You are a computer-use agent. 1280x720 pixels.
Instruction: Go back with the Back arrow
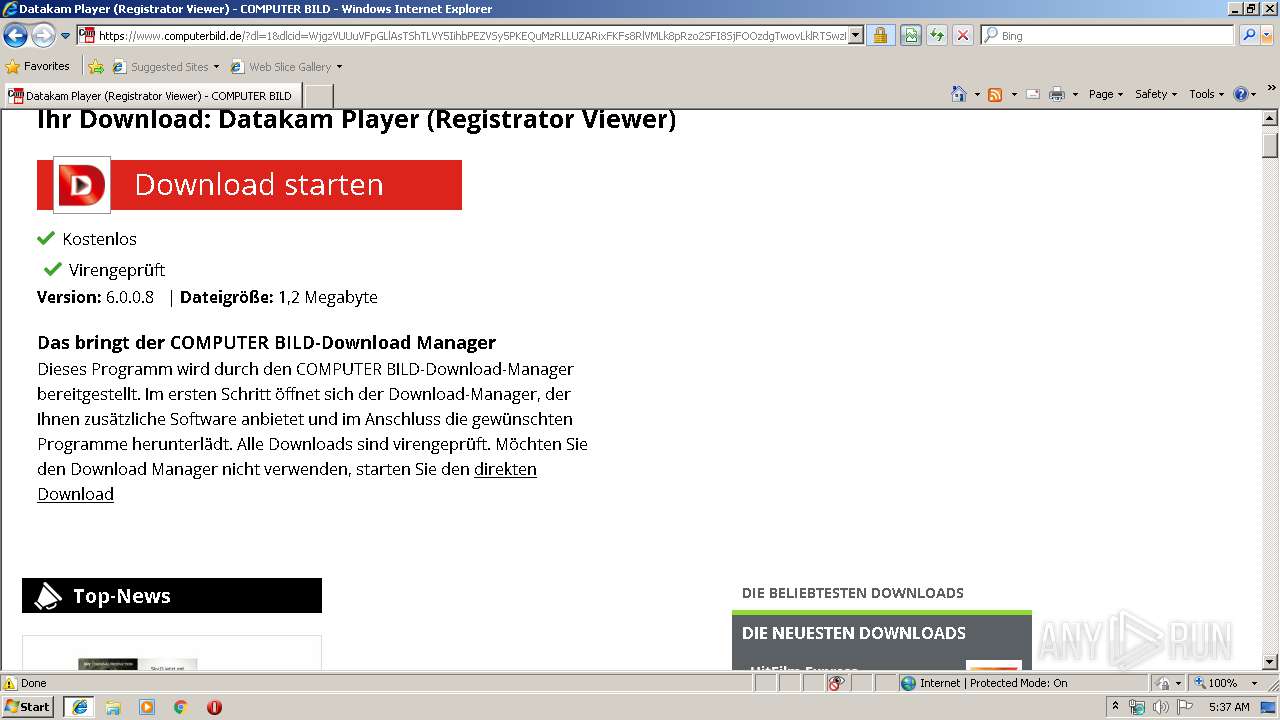coord(15,36)
